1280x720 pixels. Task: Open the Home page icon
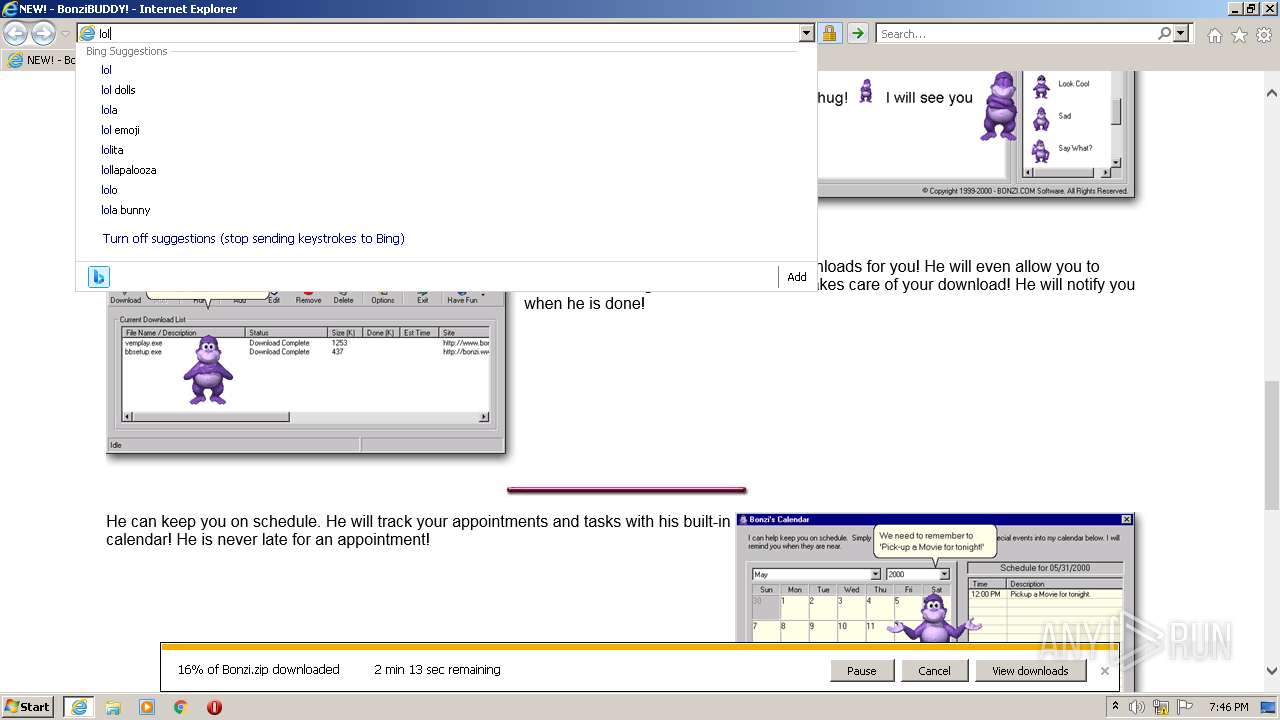click(x=1214, y=35)
